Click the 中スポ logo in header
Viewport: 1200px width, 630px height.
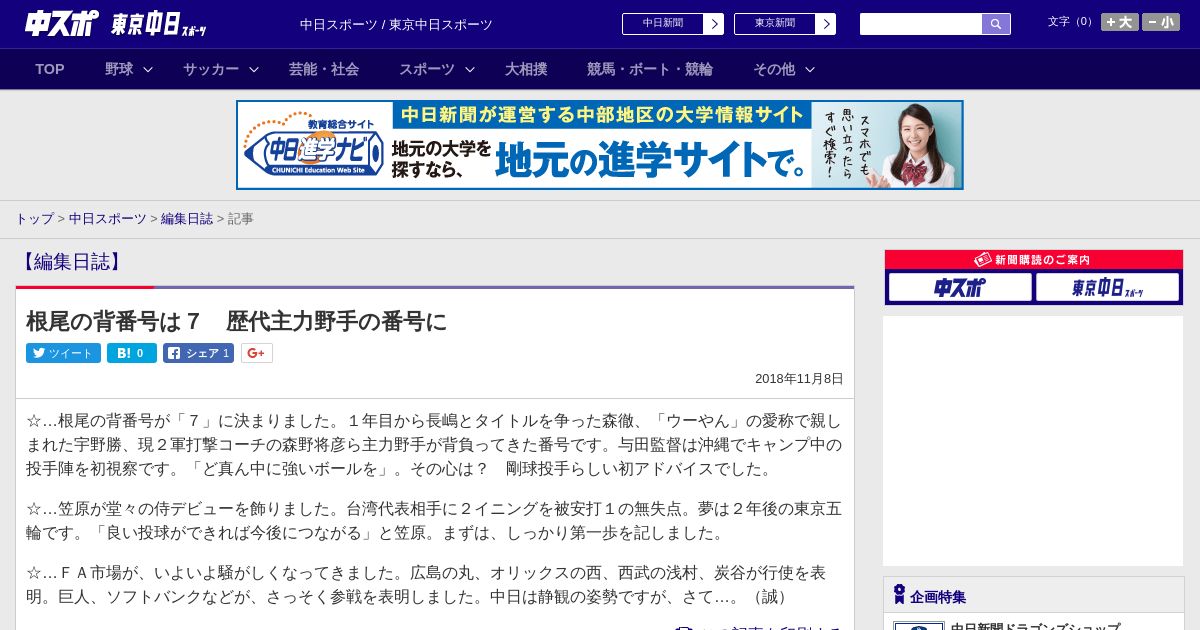click(62, 24)
